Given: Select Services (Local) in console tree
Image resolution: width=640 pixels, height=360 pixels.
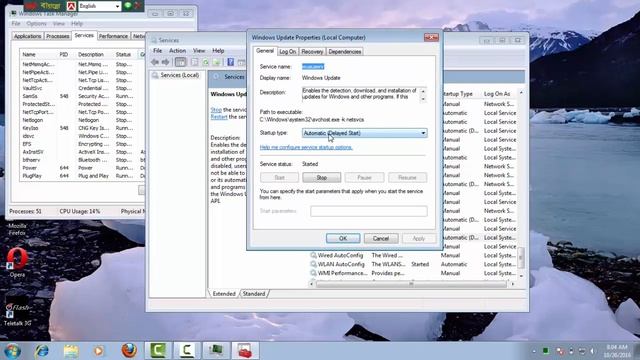Looking at the screenshot, I should (179, 75).
